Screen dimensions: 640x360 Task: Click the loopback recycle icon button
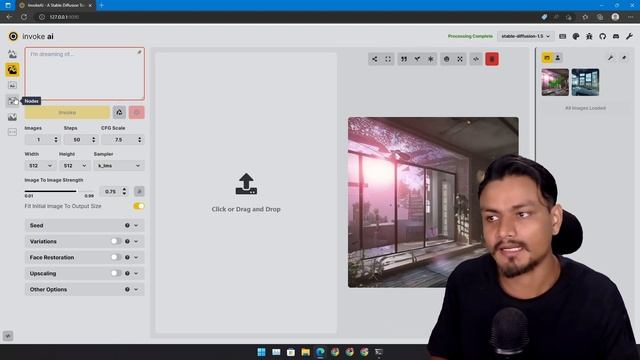coord(119,112)
